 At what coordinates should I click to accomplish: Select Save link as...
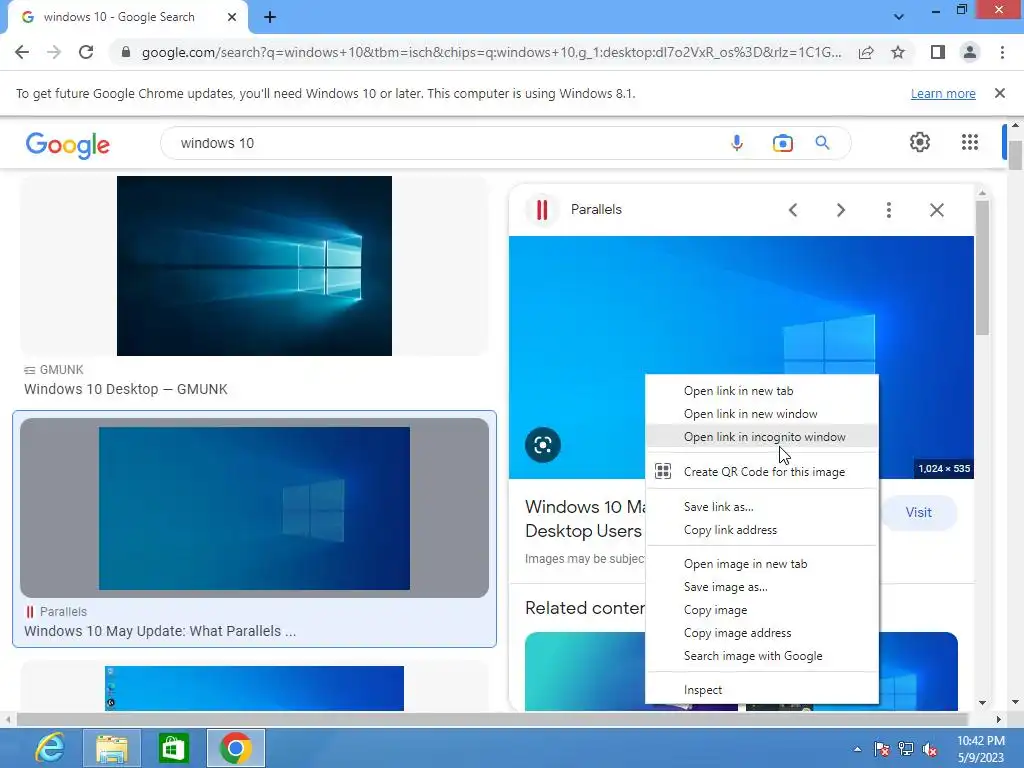761,507
